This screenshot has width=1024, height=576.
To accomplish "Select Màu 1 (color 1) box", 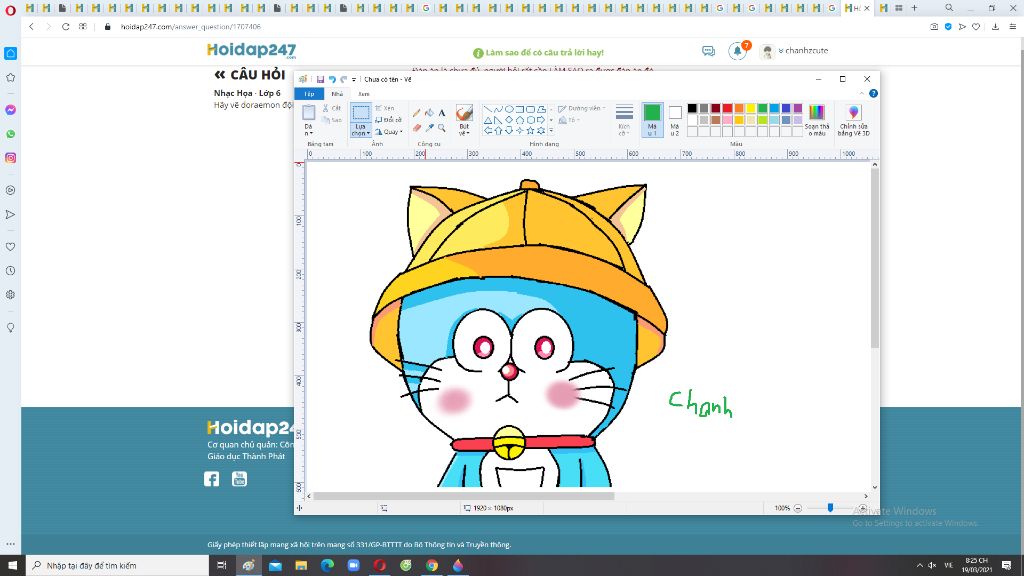I will 652,120.
